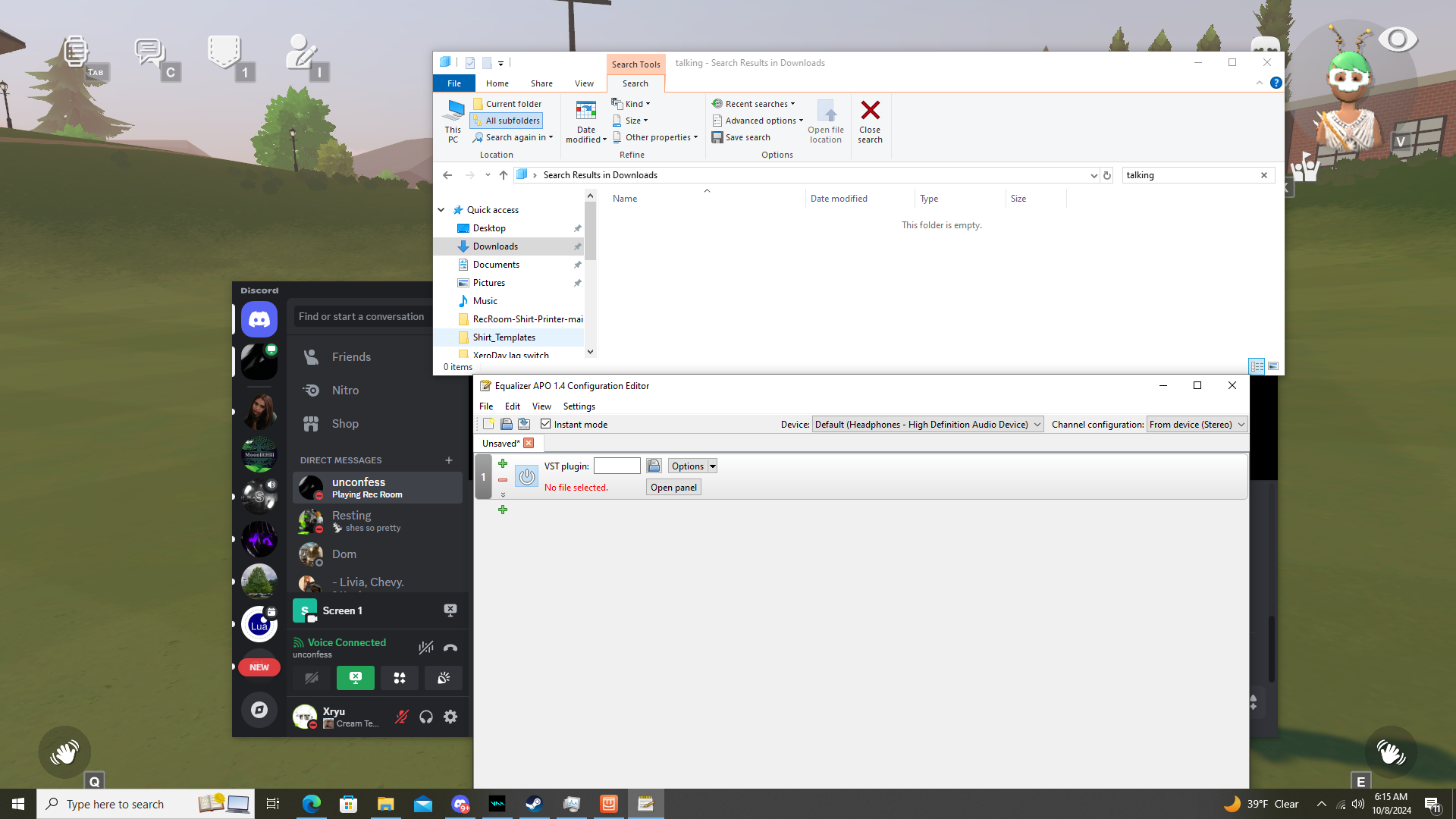Uncheck the Instant mode checkbox
This screenshot has height=819, width=1456.
point(545,424)
